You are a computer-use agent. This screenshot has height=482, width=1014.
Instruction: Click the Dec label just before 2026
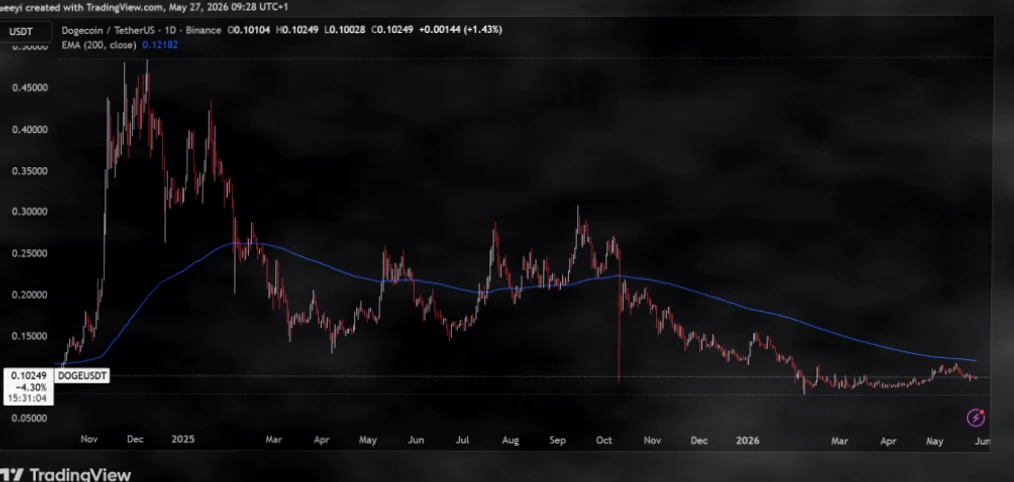[699, 441]
